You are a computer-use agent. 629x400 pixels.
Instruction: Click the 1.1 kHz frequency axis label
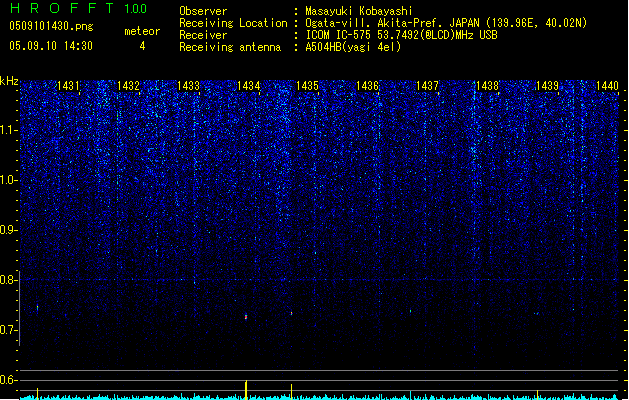click(8, 130)
